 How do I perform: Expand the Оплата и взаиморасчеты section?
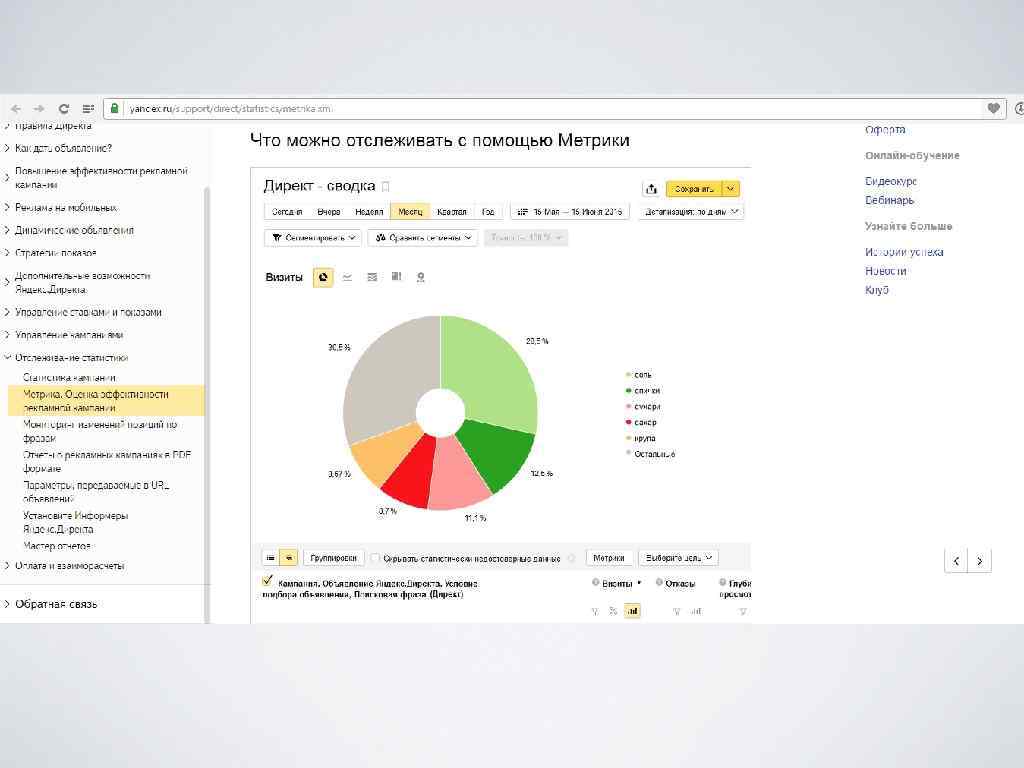[x=7, y=566]
